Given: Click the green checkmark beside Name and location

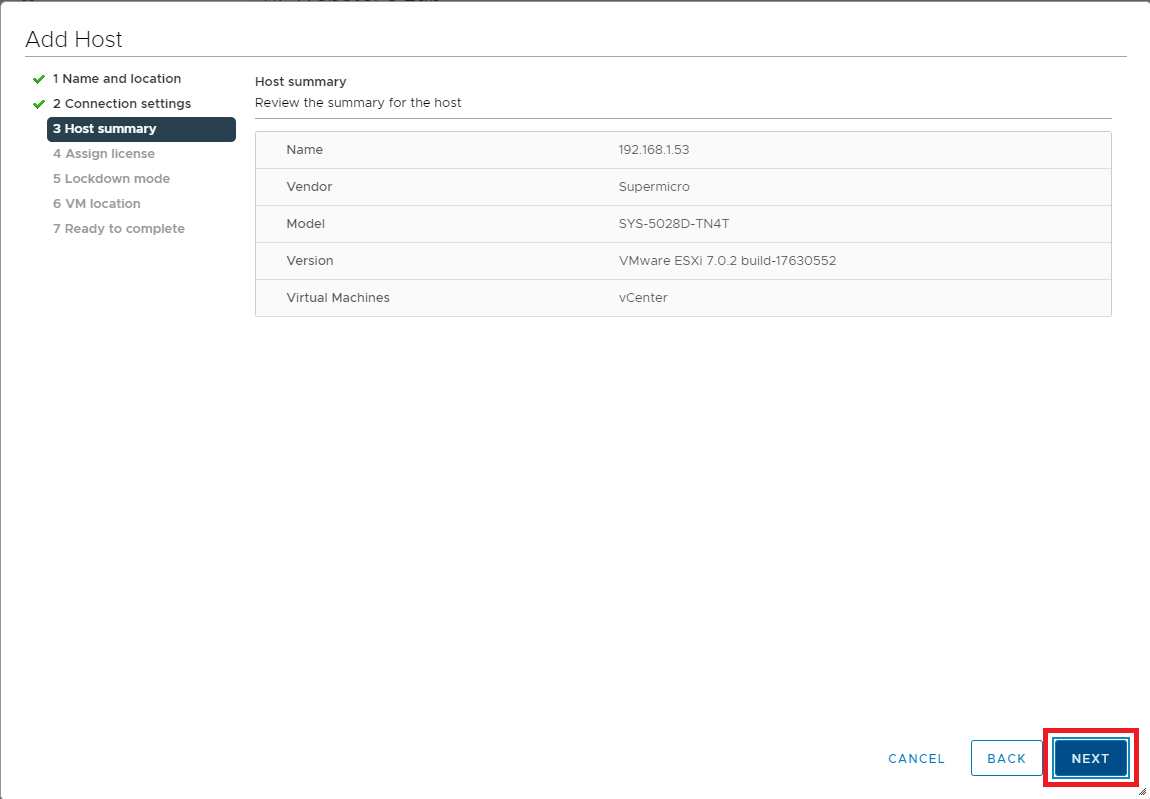Looking at the screenshot, I should coord(39,79).
